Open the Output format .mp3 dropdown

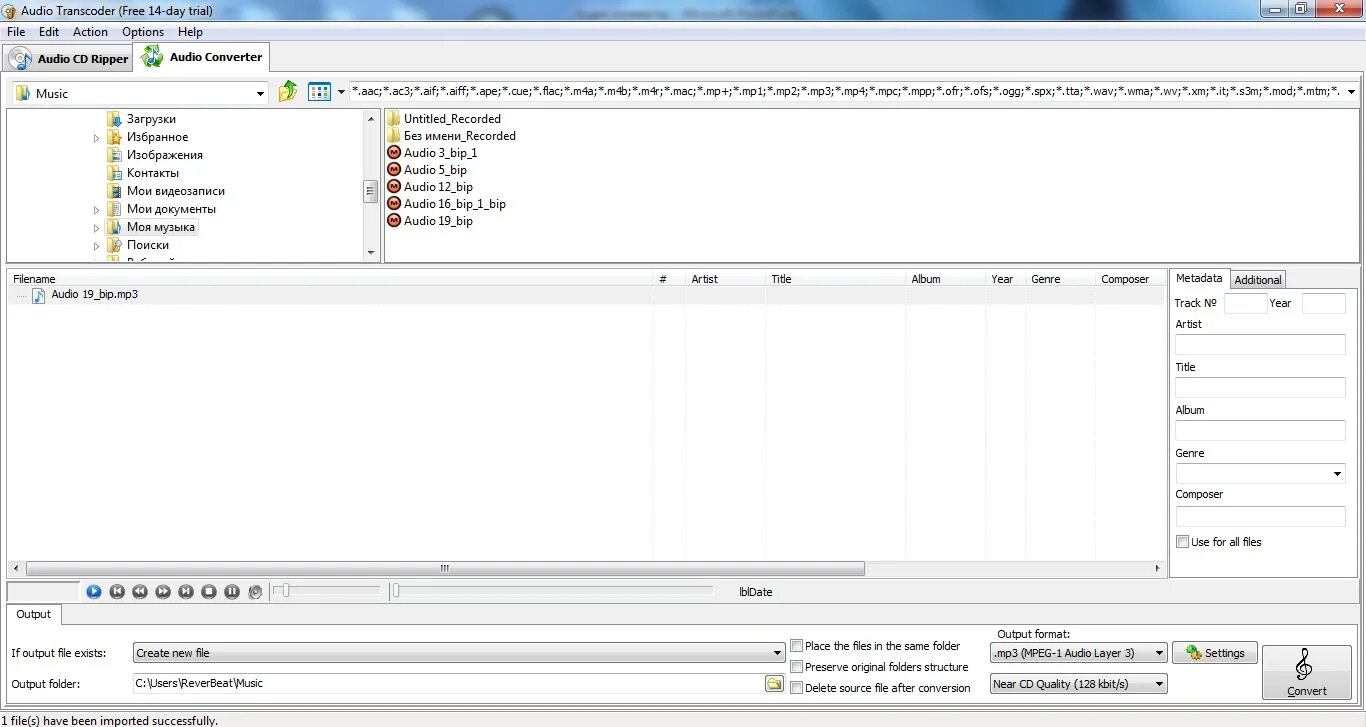coord(1079,653)
